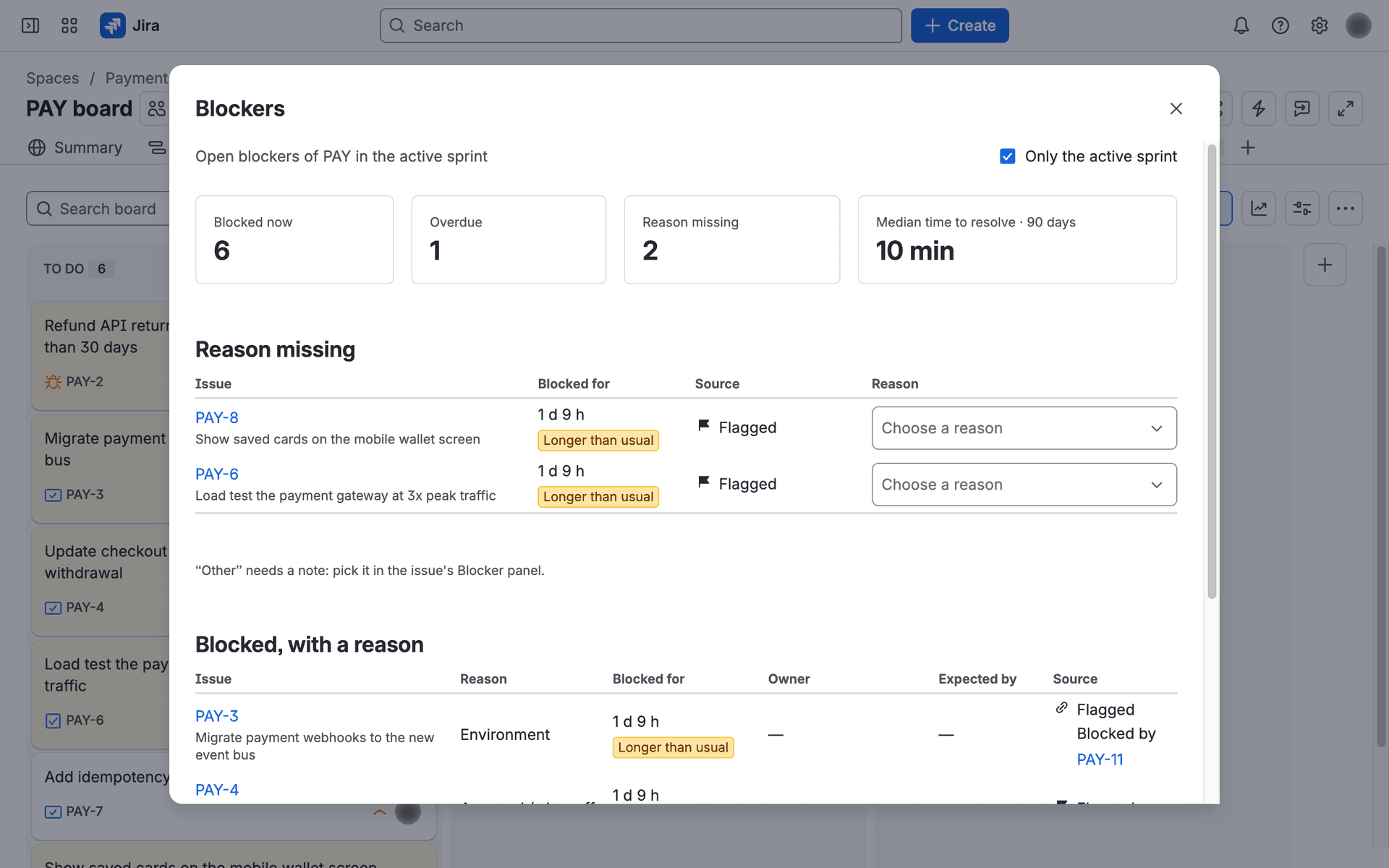Open the reason dropdown for PAY-8
Image resolution: width=1389 pixels, height=868 pixels.
coord(1024,428)
